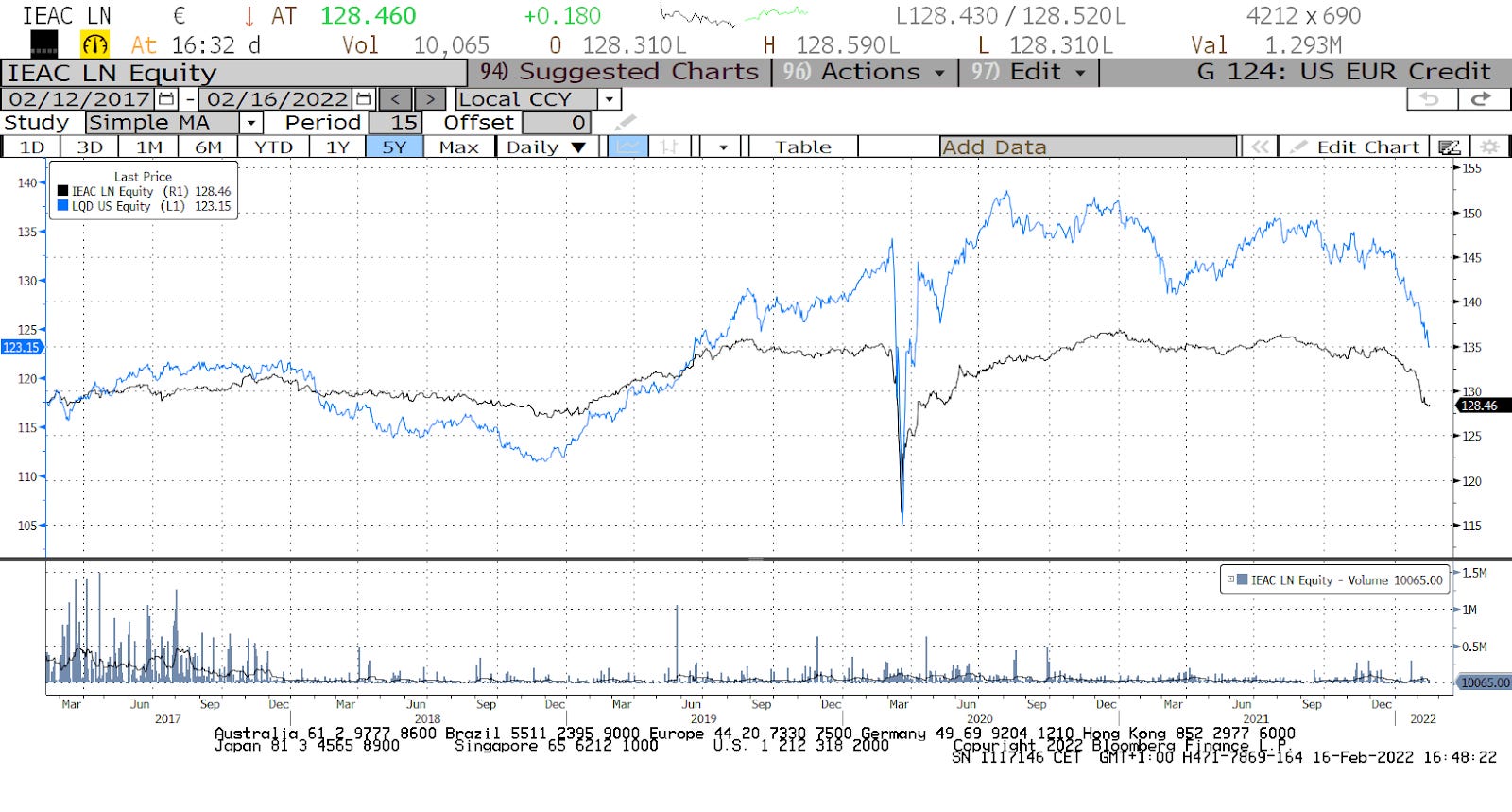Click the pencil icon next to Offset

(625, 123)
